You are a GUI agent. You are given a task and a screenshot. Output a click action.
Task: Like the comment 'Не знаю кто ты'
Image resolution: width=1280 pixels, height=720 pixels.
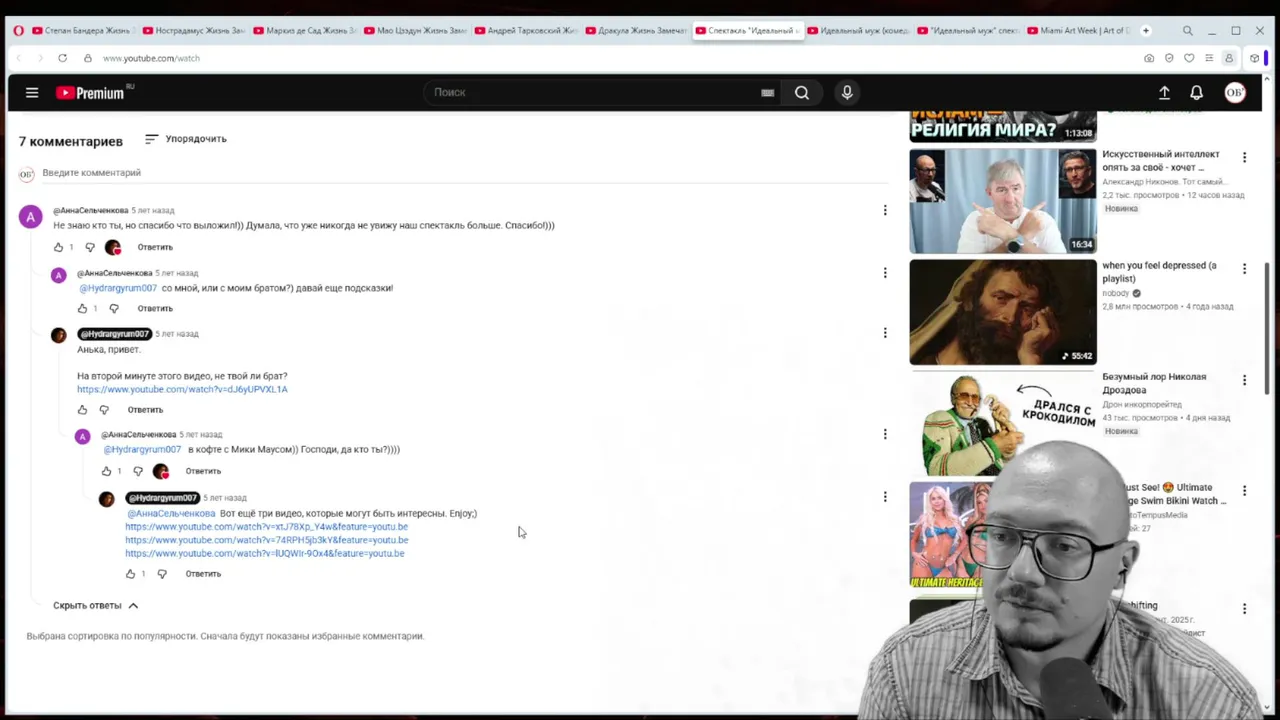[58, 247]
